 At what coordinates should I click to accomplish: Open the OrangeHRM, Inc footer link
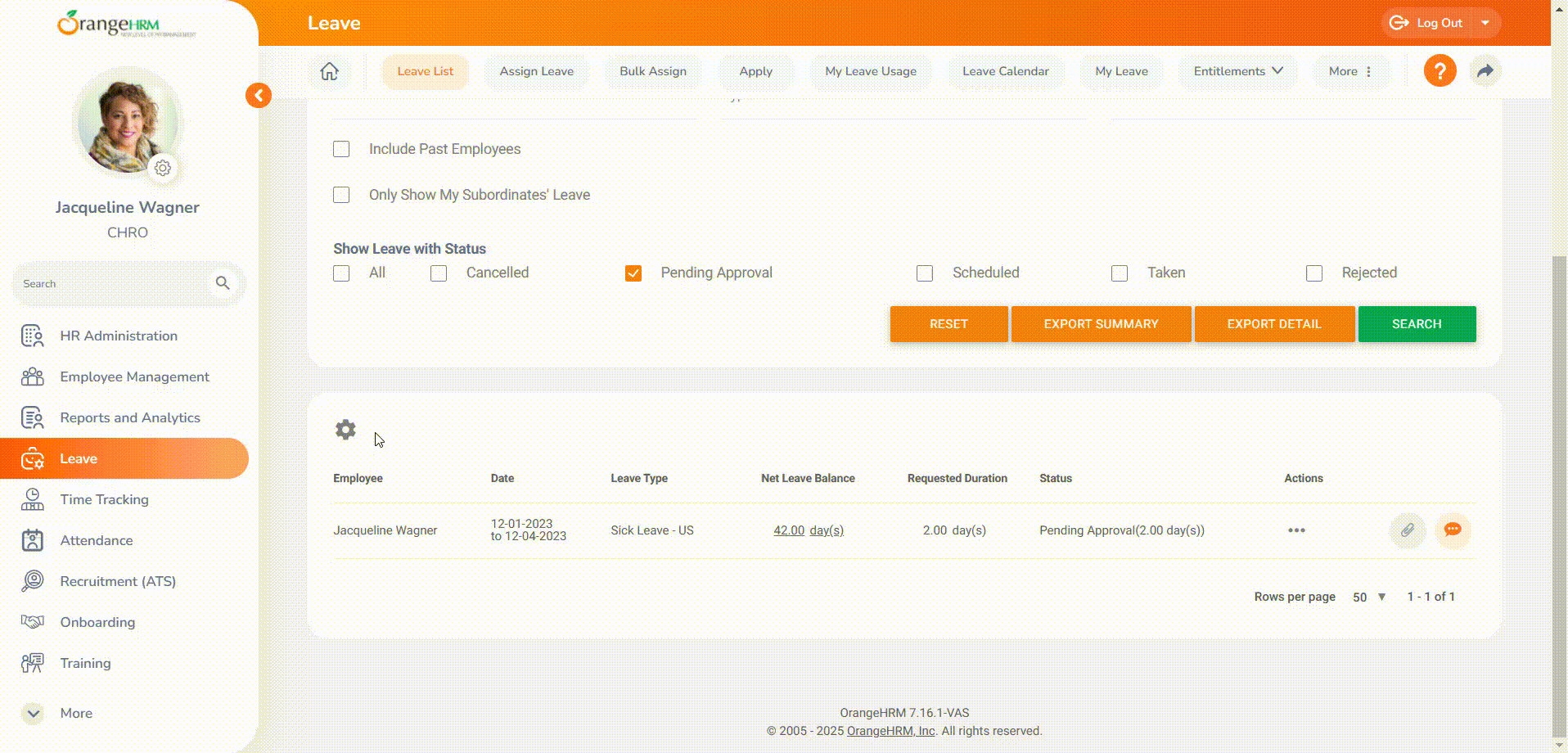[x=890, y=731]
